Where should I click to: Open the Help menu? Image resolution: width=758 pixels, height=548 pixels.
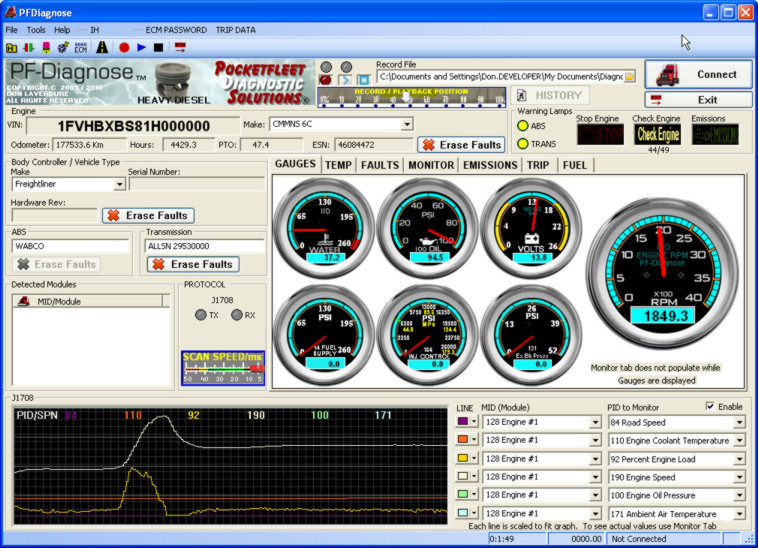click(x=62, y=30)
